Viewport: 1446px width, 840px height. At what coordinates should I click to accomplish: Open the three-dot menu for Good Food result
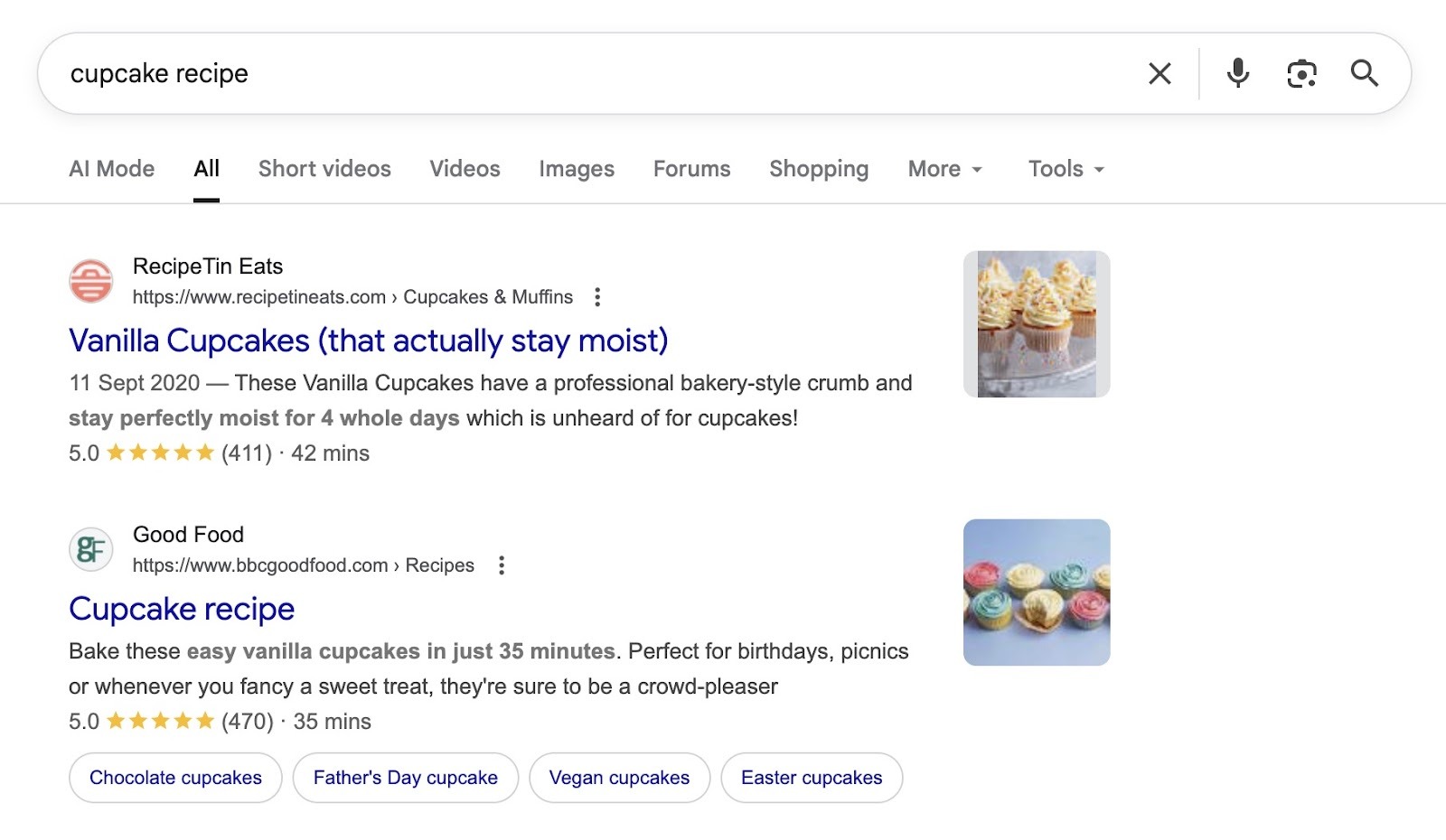[x=502, y=565]
